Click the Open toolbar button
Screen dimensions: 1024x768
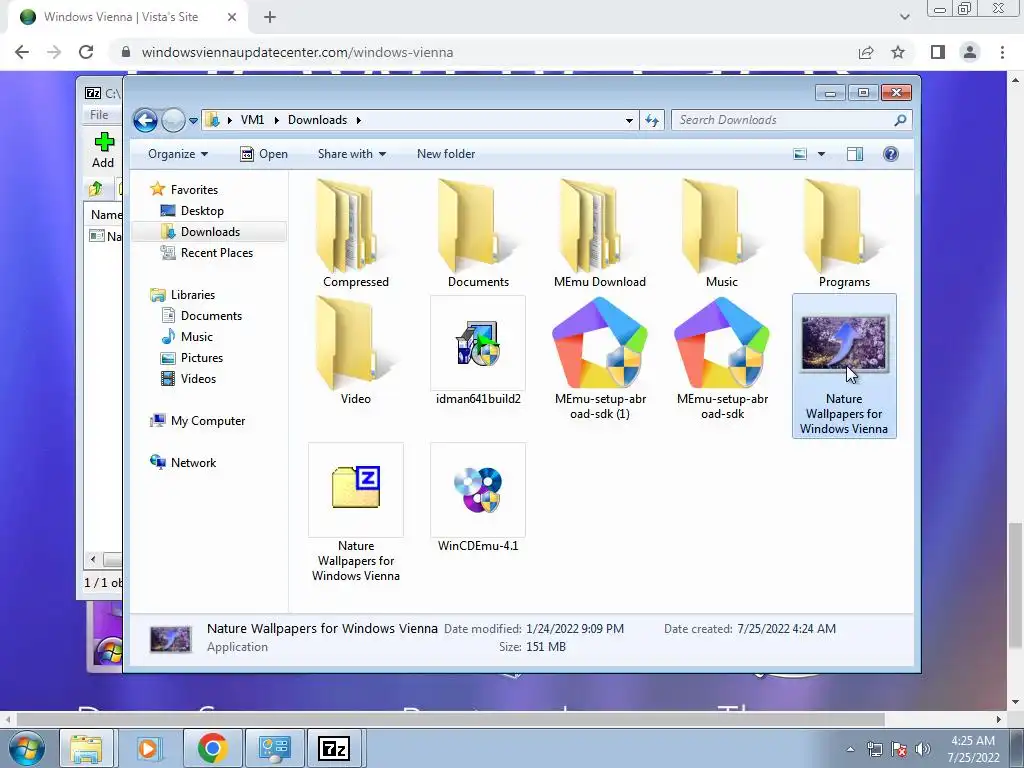[x=264, y=154]
